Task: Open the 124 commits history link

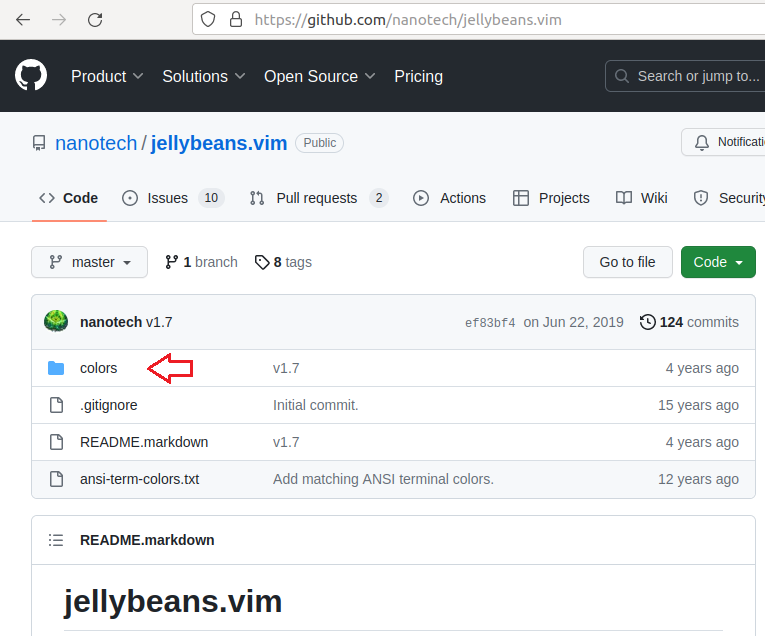Action: [x=689, y=322]
